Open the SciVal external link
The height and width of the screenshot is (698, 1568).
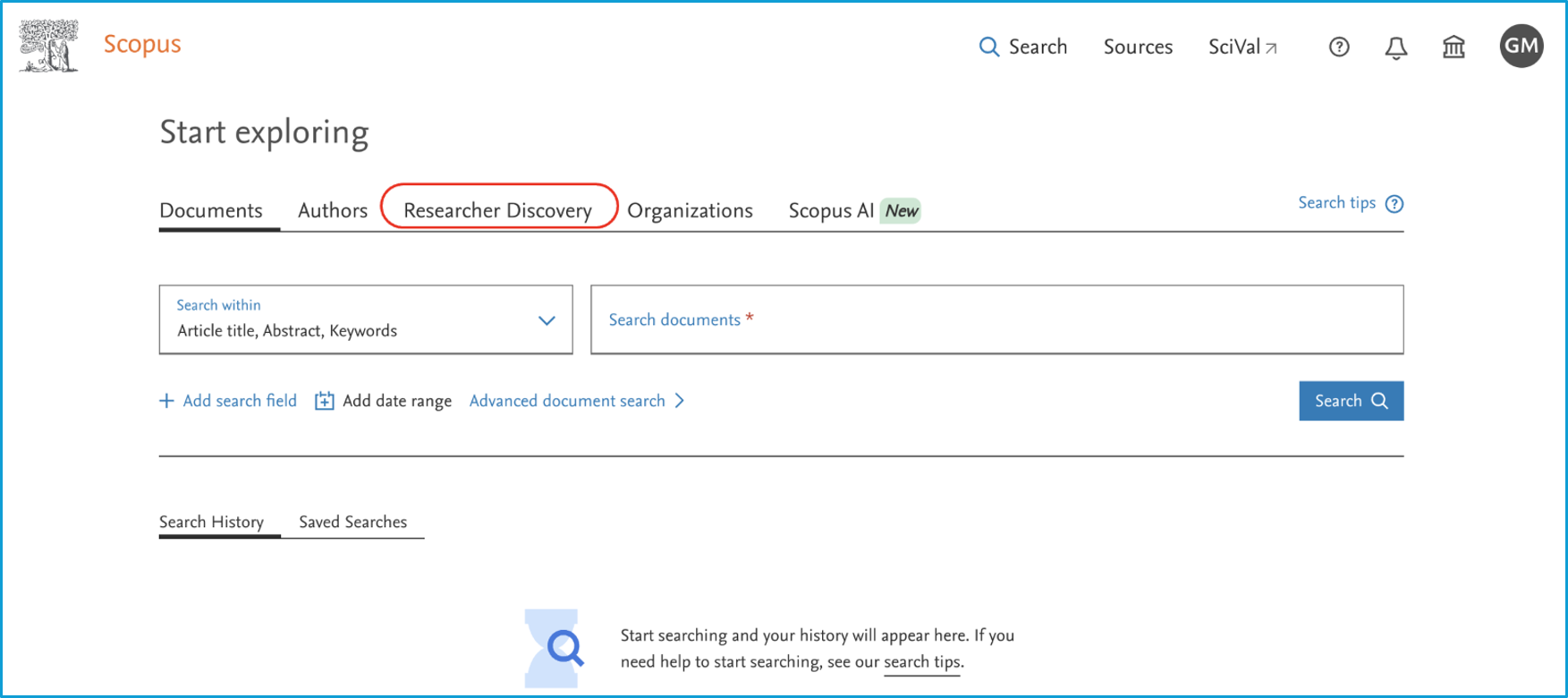click(1242, 47)
